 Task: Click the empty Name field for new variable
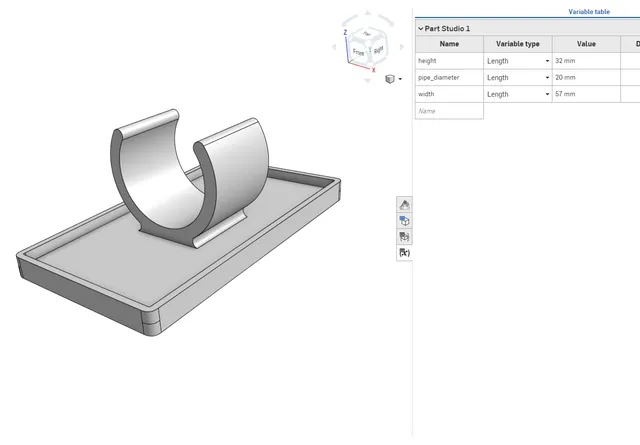pos(449,111)
